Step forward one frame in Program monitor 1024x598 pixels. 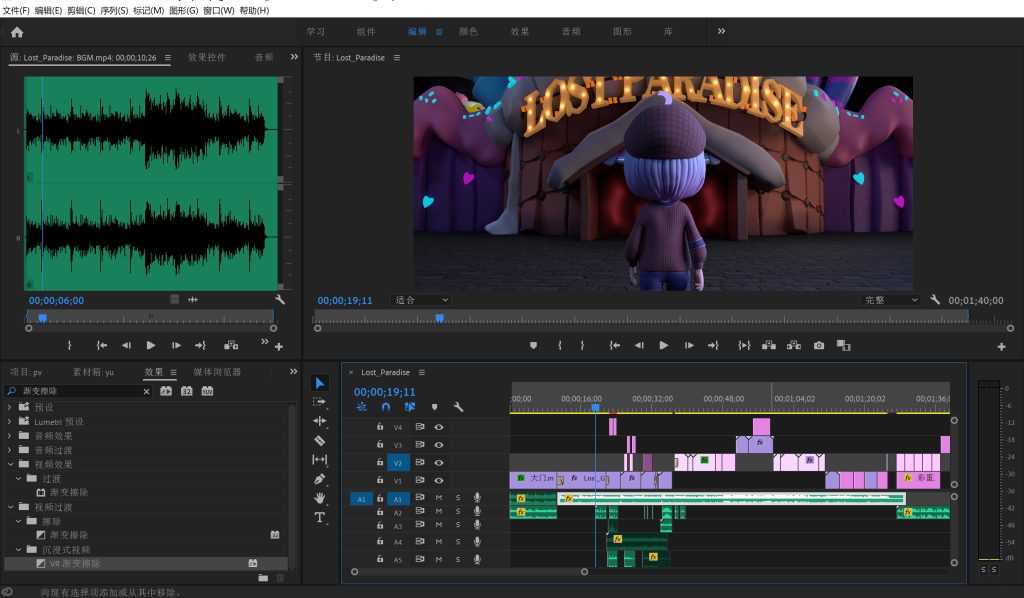pos(689,345)
